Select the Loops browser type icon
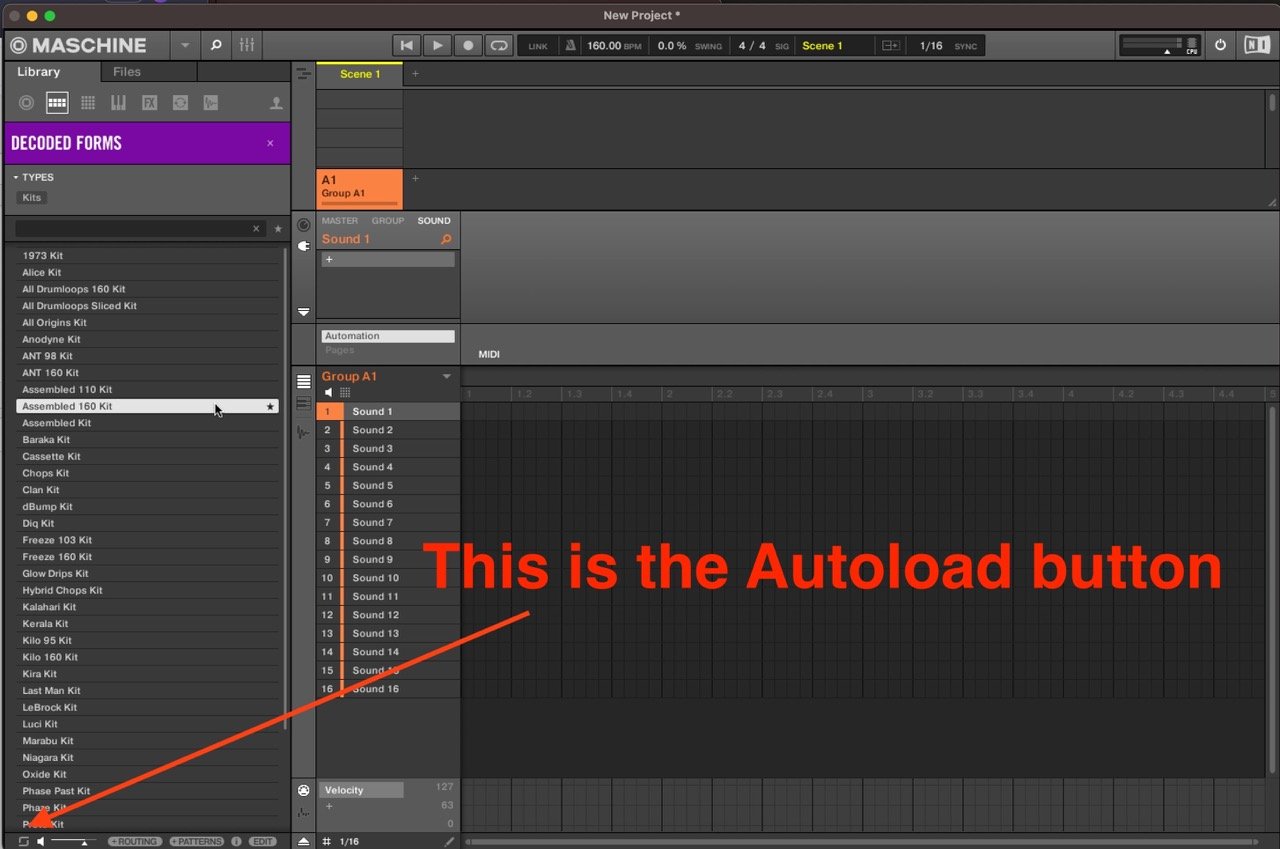1280x849 pixels. 180,103
